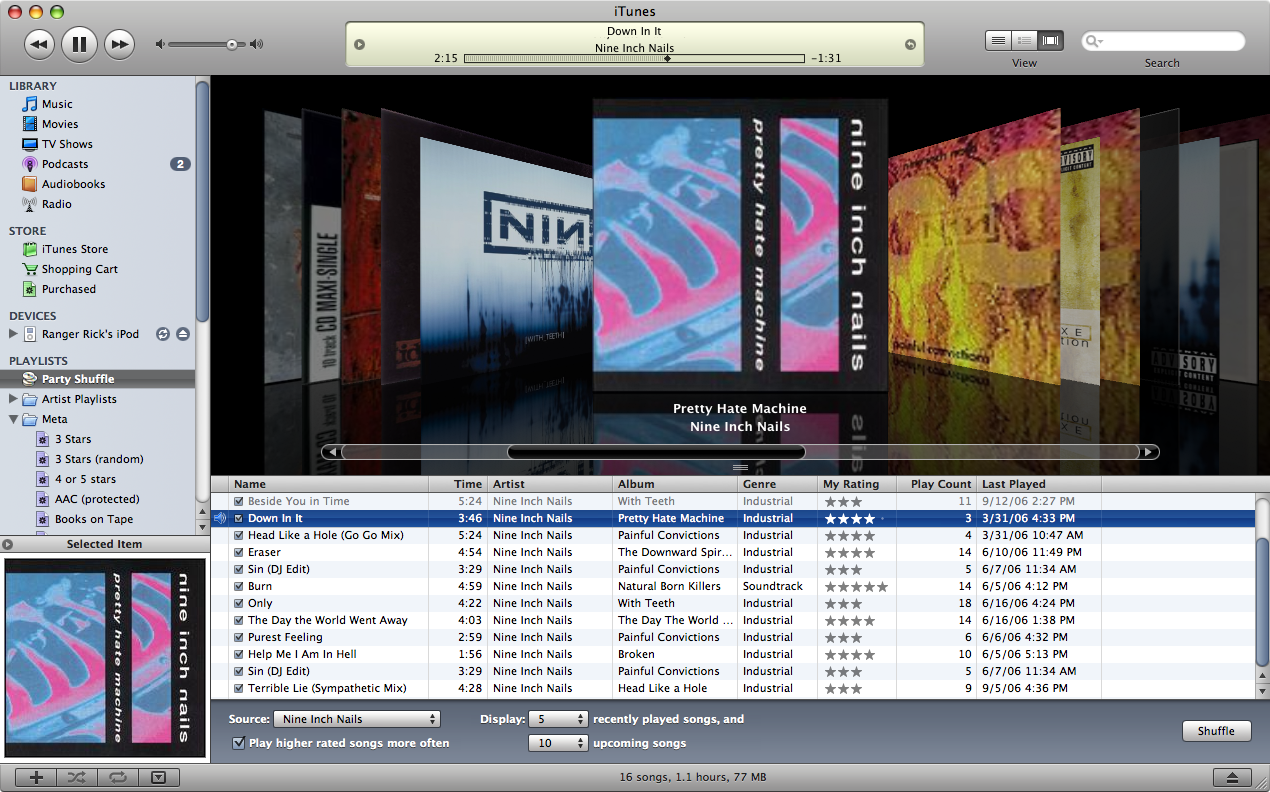Open the upcoming songs count dropdown
Image resolution: width=1270 pixels, height=792 pixels.
[558, 743]
